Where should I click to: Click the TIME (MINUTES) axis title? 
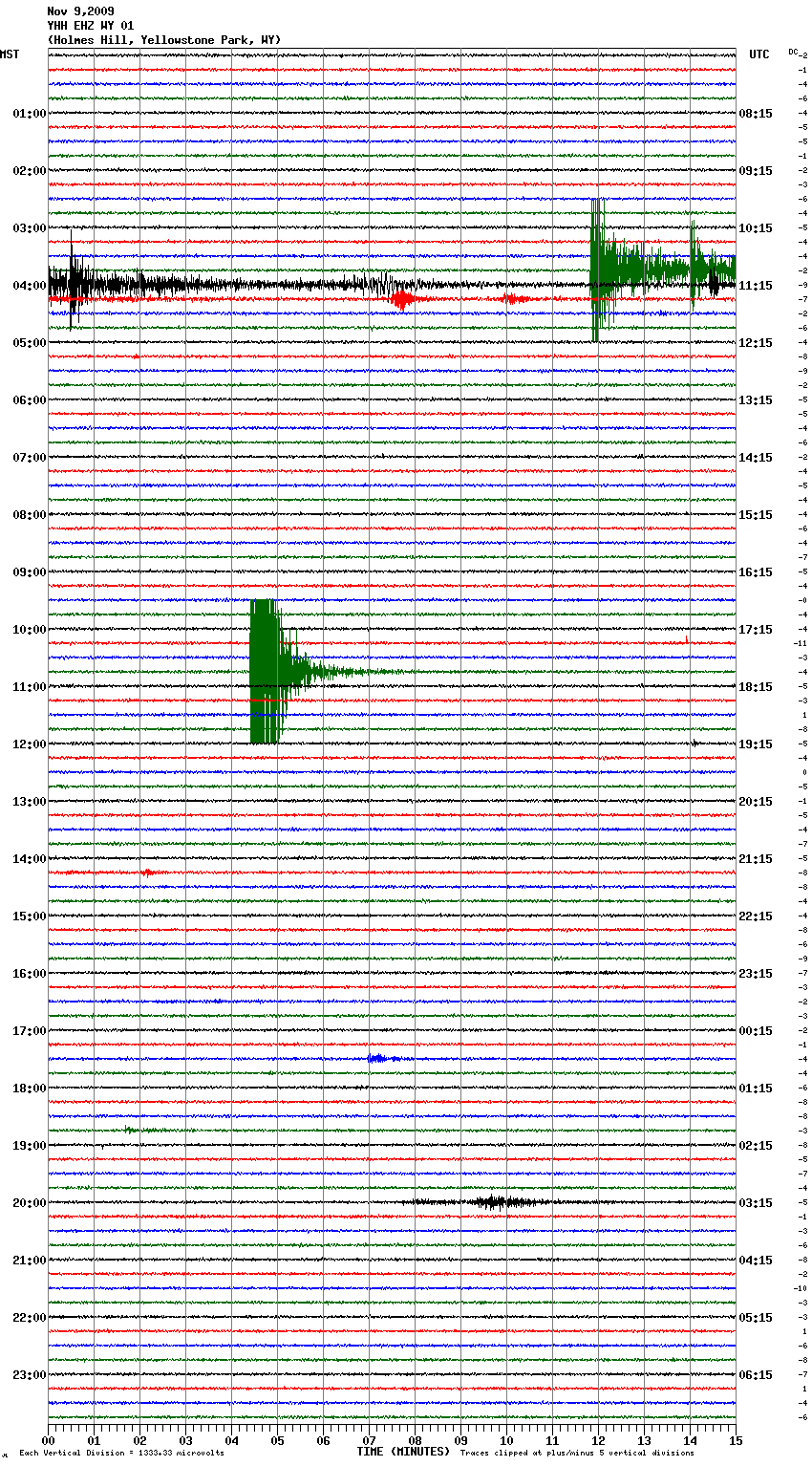[x=403, y=1452]
